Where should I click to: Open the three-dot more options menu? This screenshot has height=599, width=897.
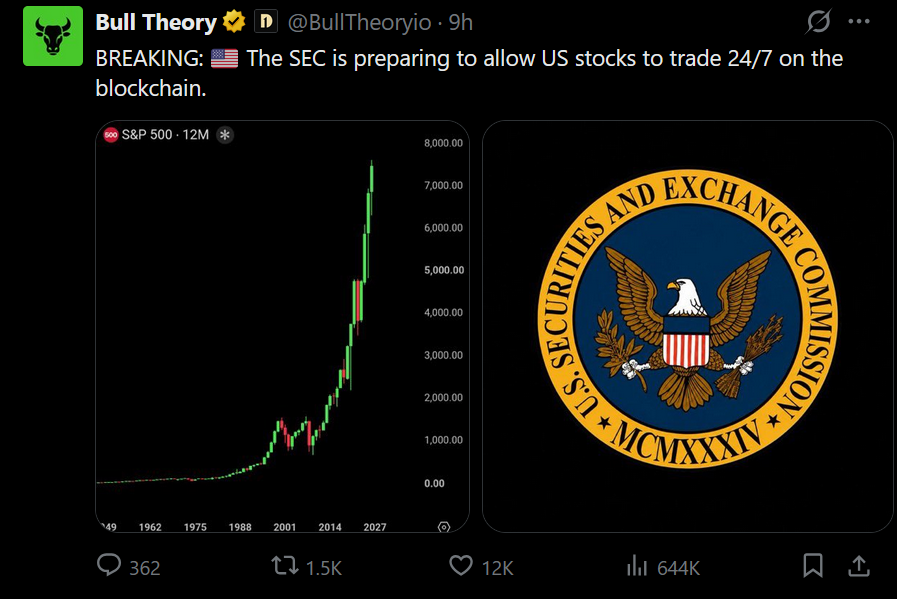pos(859,22)
